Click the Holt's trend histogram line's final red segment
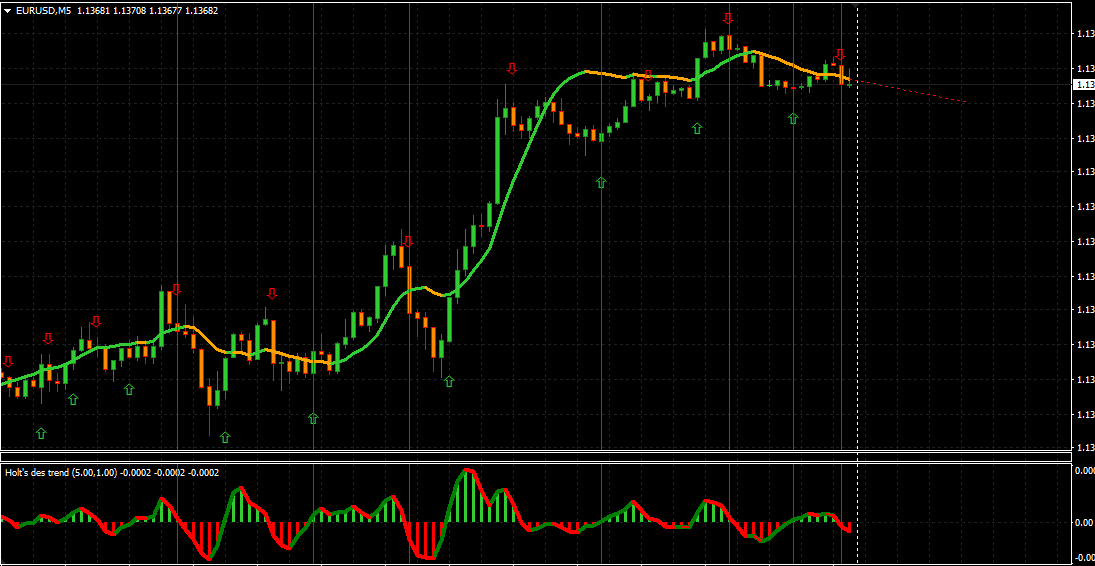Screen dimensions: 1095x566 click(x=843, y=523)
